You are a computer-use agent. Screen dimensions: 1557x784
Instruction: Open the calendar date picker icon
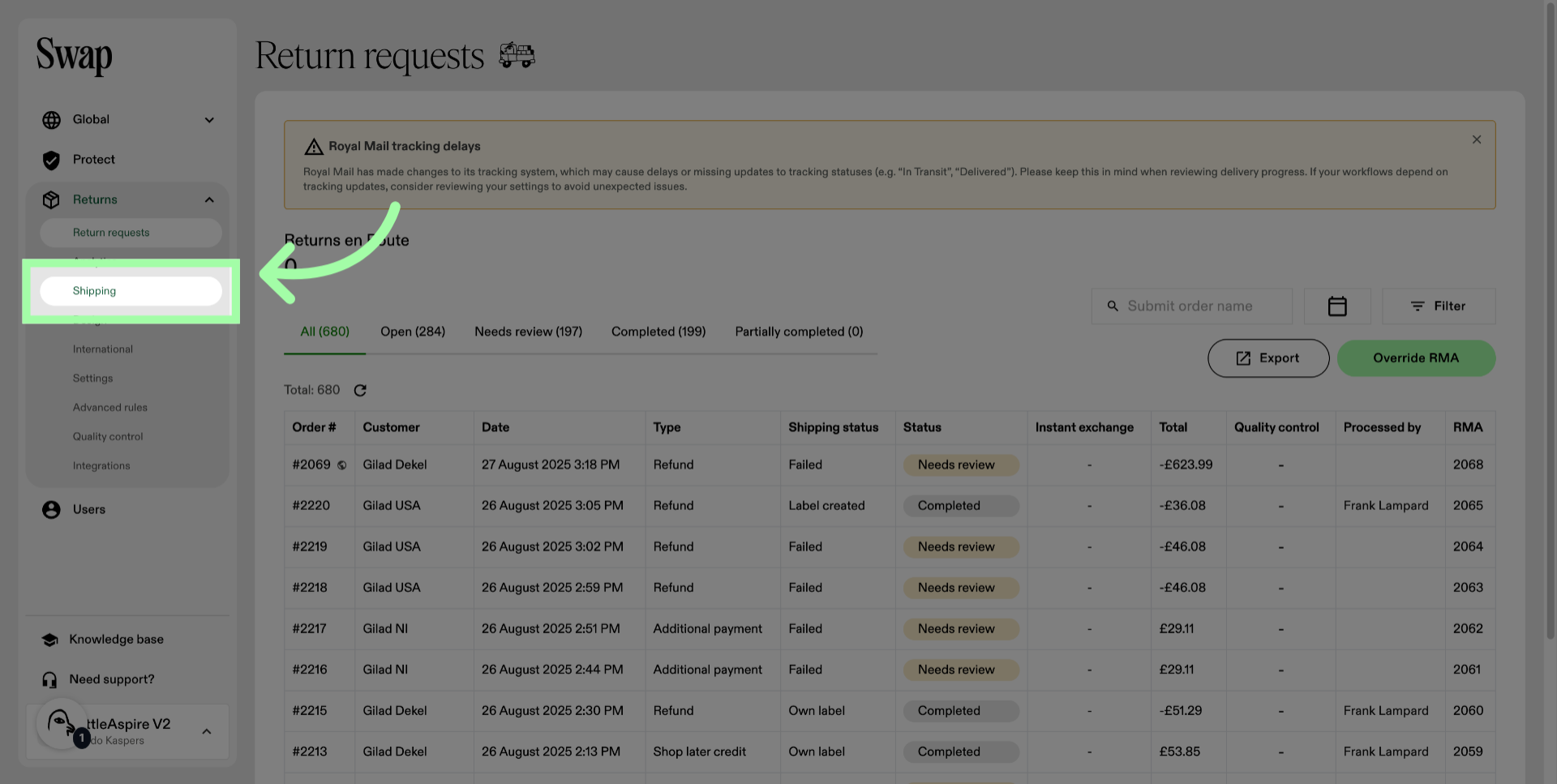[1337, 306]
